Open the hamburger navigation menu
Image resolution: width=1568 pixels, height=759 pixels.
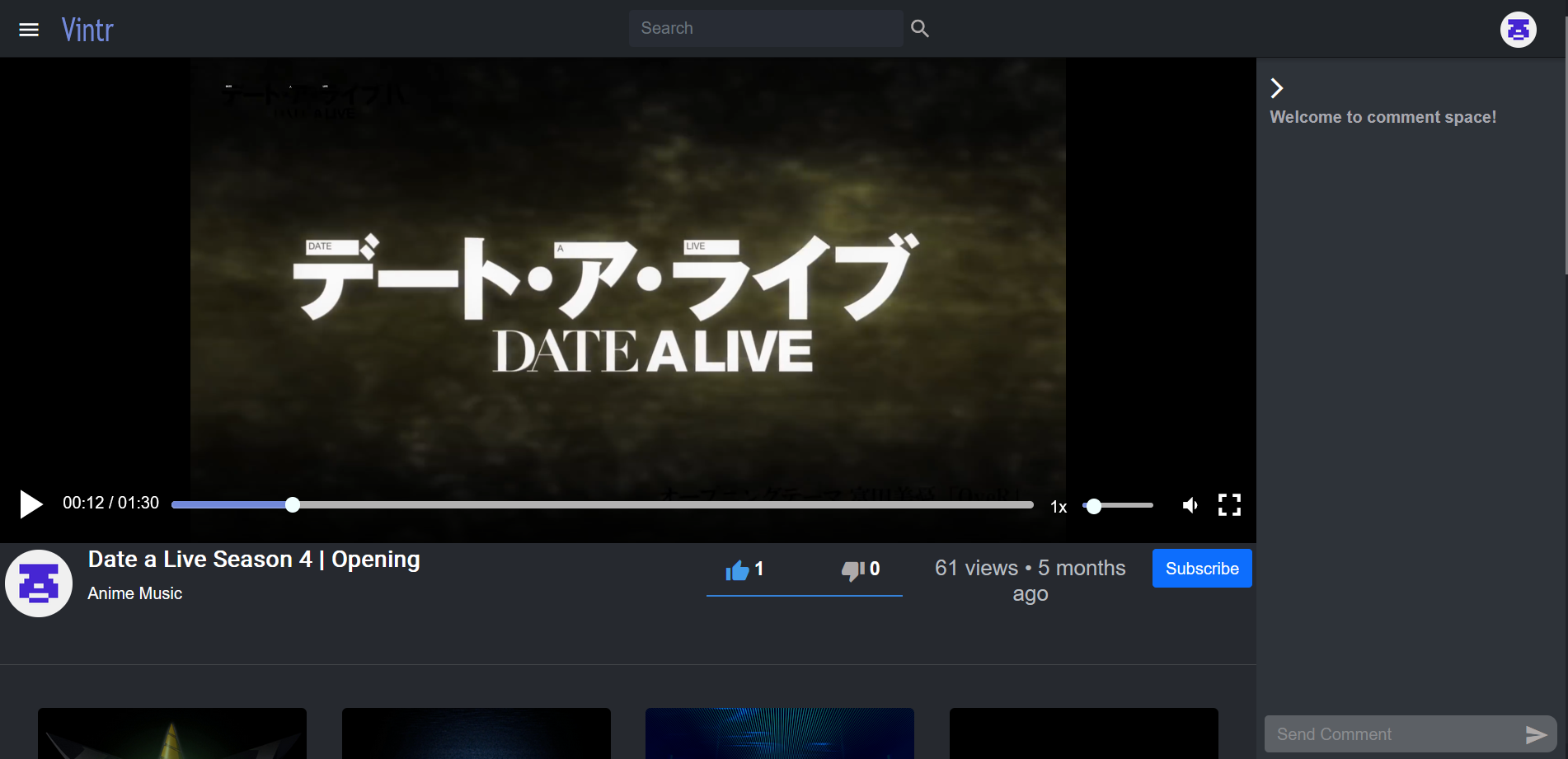(29, 30)
